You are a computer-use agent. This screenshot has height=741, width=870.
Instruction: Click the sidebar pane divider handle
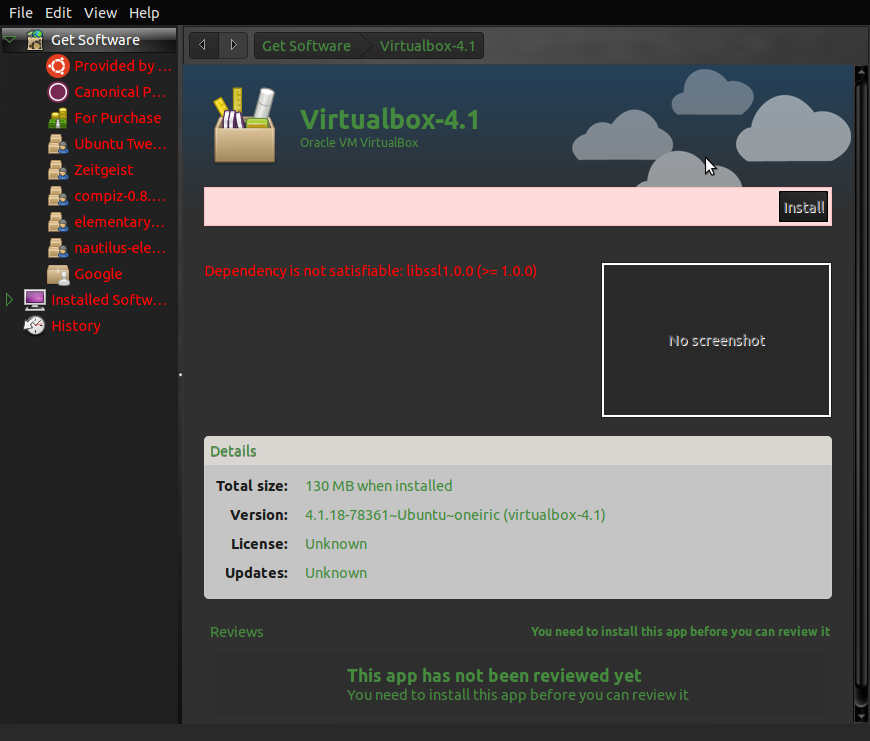[x=180, y=375]
